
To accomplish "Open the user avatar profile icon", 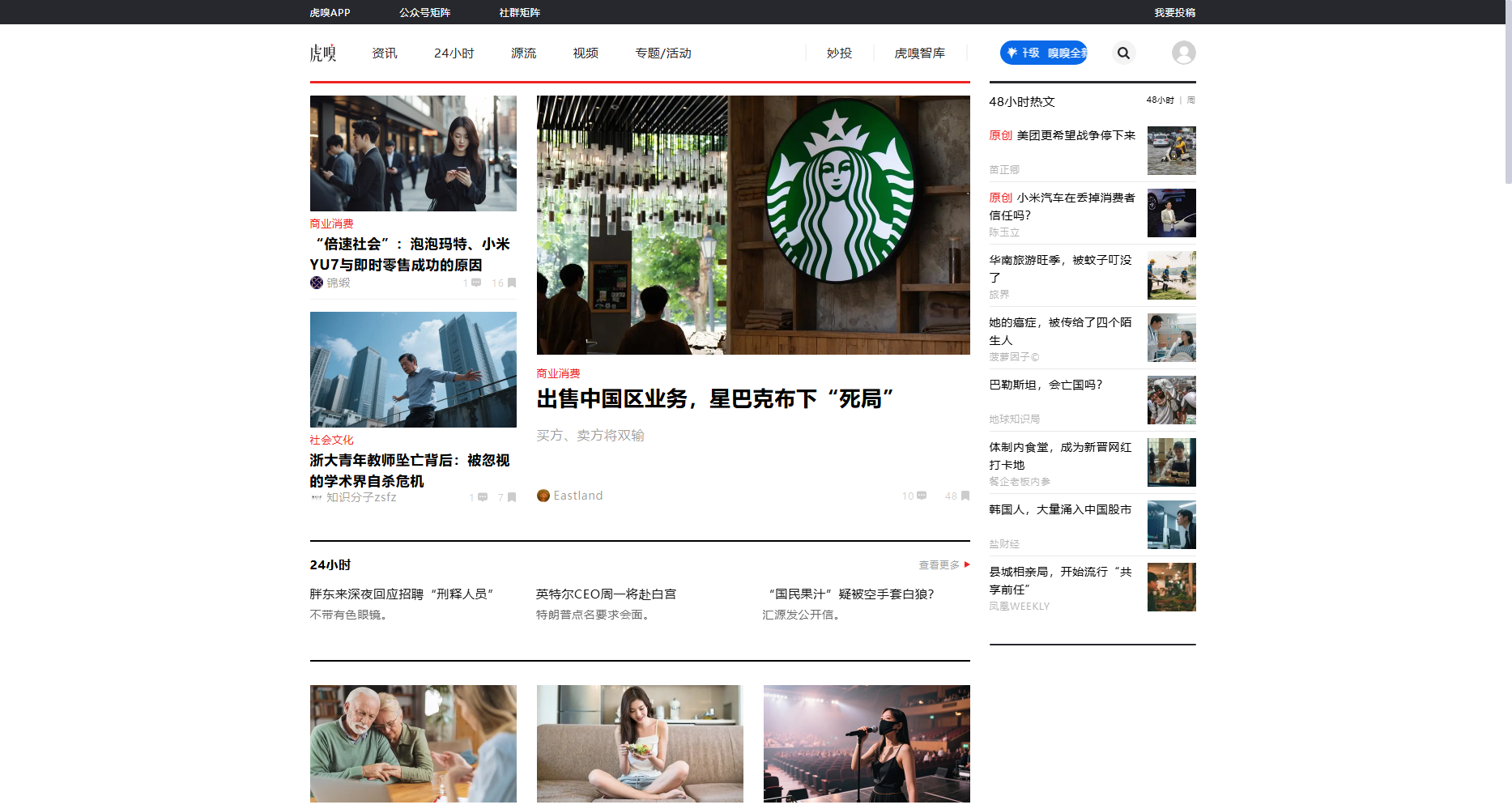I will pos(1183,53).
